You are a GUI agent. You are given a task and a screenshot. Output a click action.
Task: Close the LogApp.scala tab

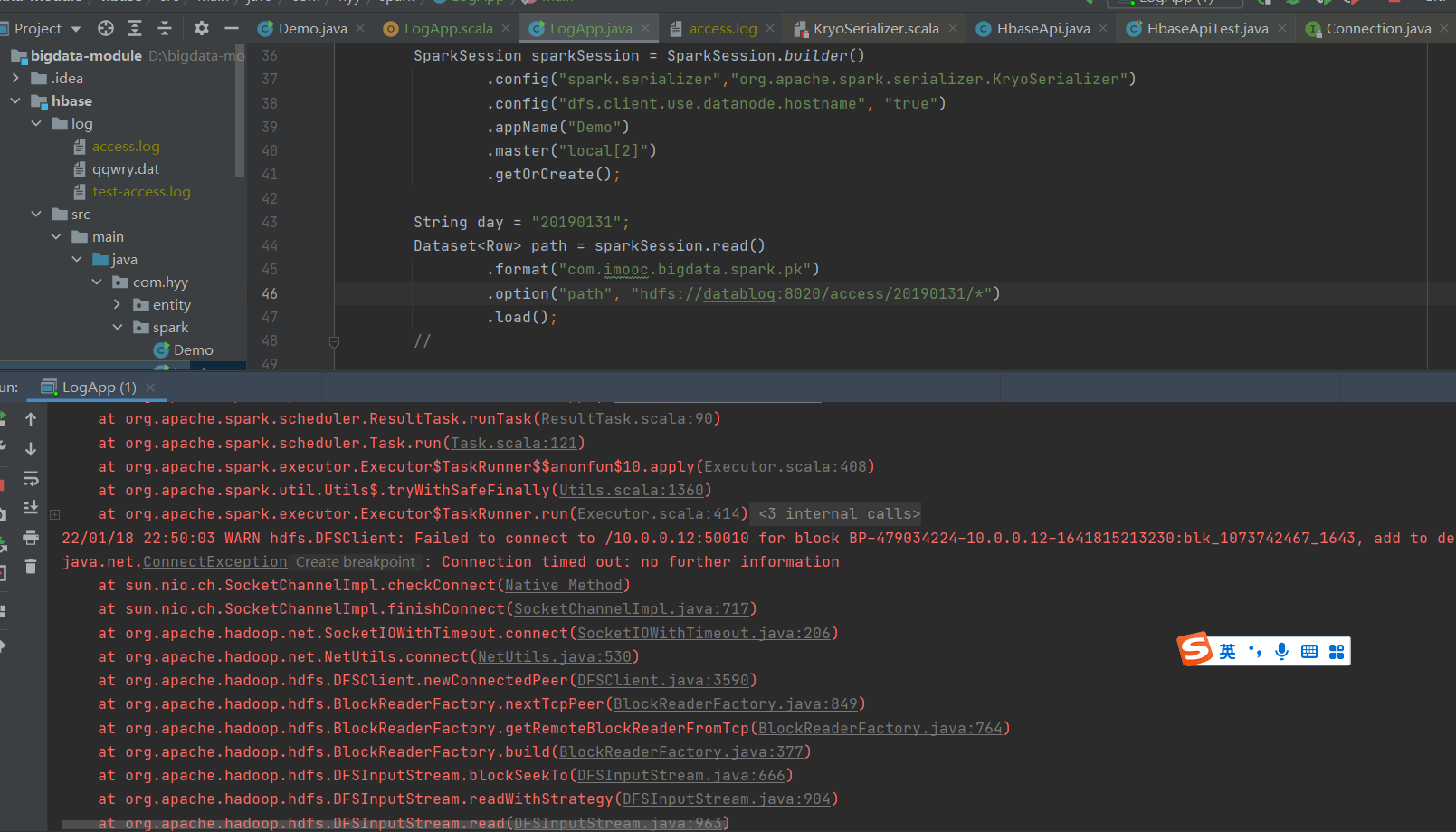click(x=506, y=28)
